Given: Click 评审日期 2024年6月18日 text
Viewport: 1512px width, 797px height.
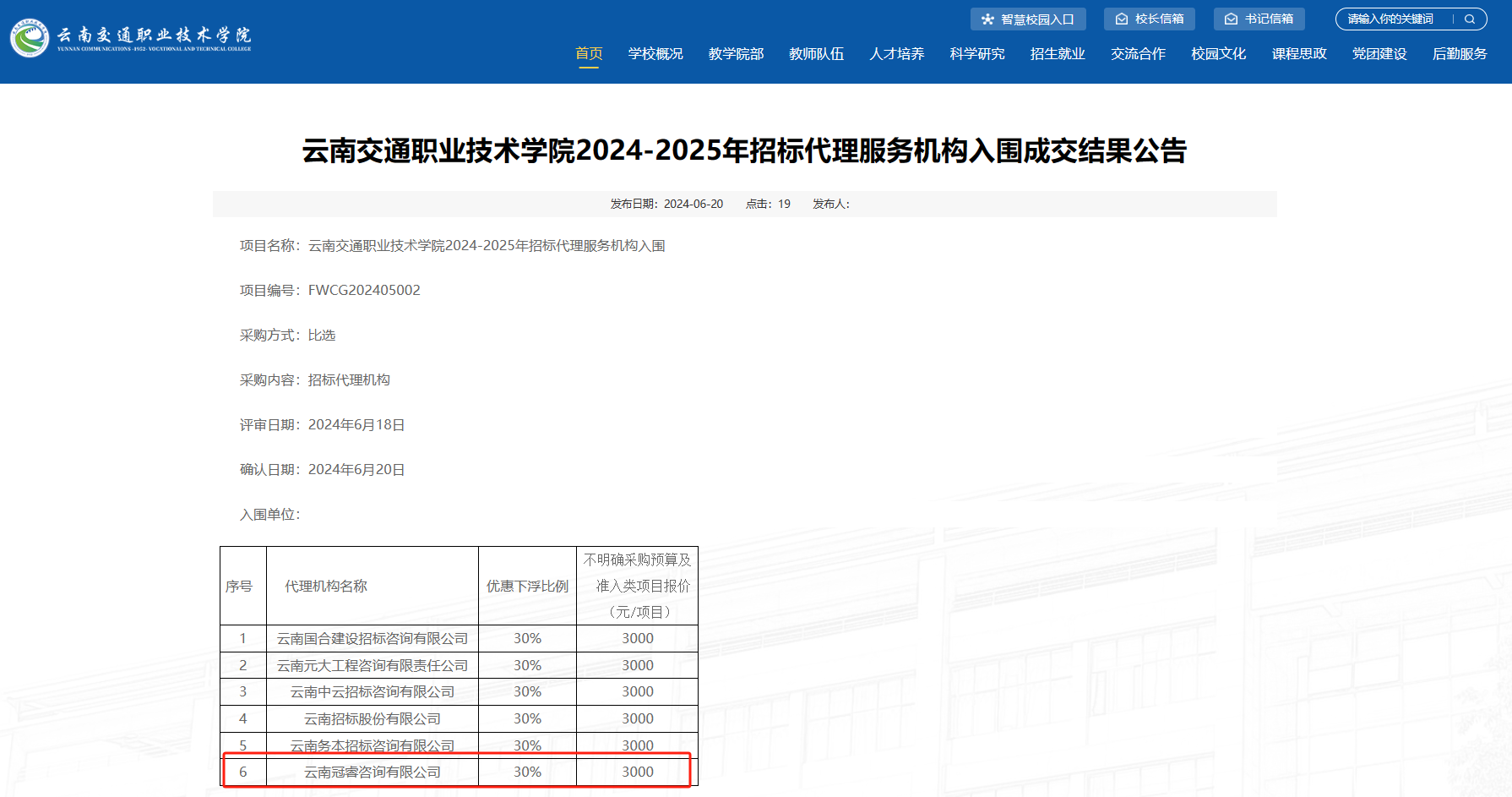Looking at the screenshot, I should (x=322, y=425).
